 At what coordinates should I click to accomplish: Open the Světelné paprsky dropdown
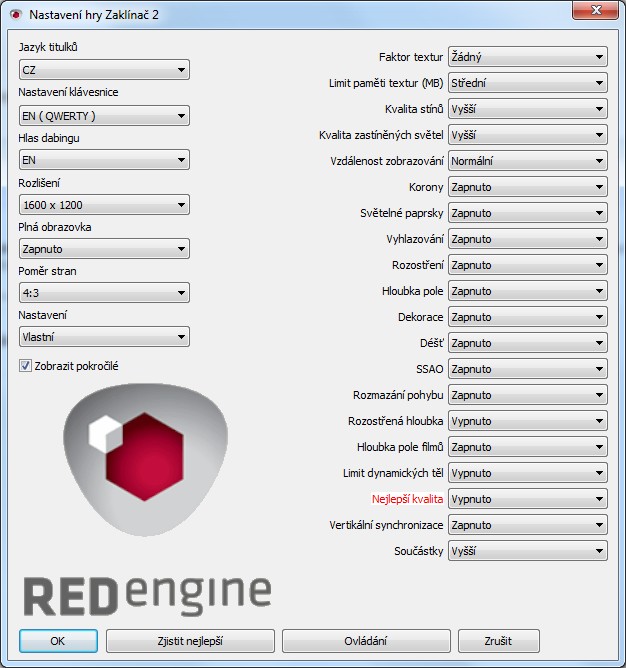[x=528, y=213]
